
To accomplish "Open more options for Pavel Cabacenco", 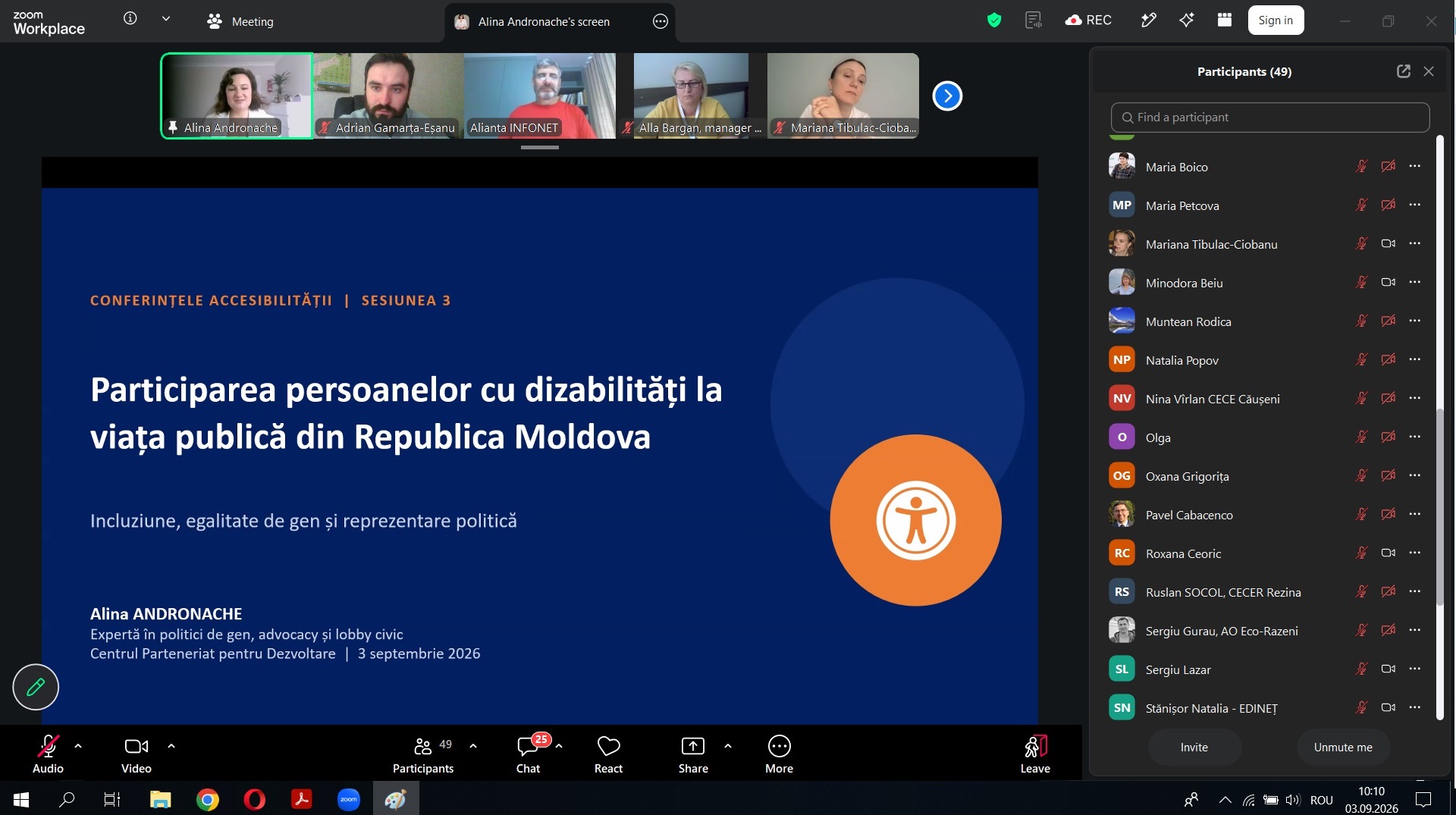I will (x=1415, y=514).
